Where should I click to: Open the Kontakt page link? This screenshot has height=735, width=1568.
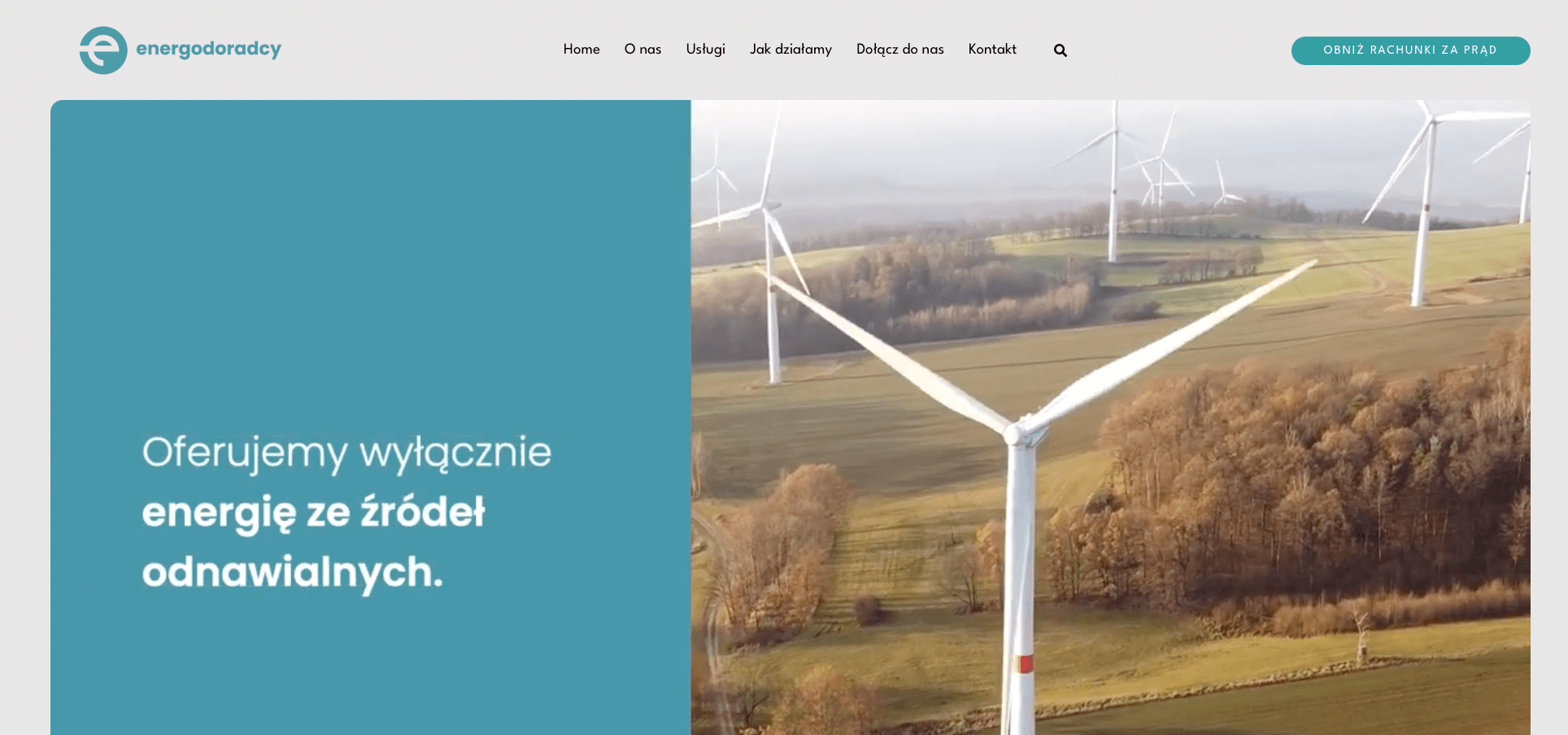pyautogui.click(x=992, y=50)
